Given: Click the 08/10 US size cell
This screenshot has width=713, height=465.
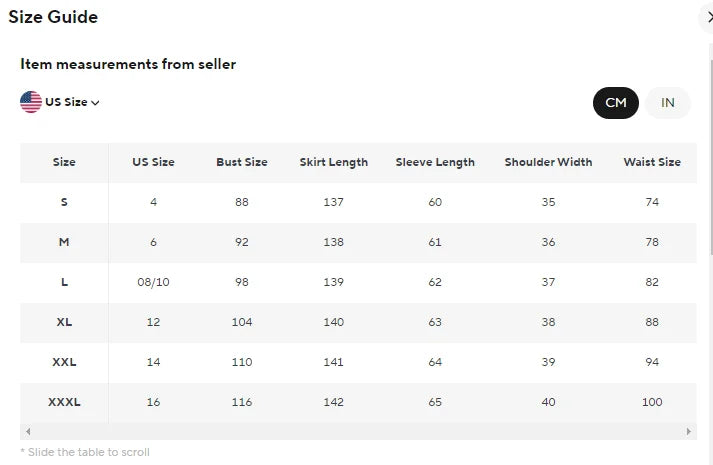Looking at the screenshot, I should tap(153, 282).
